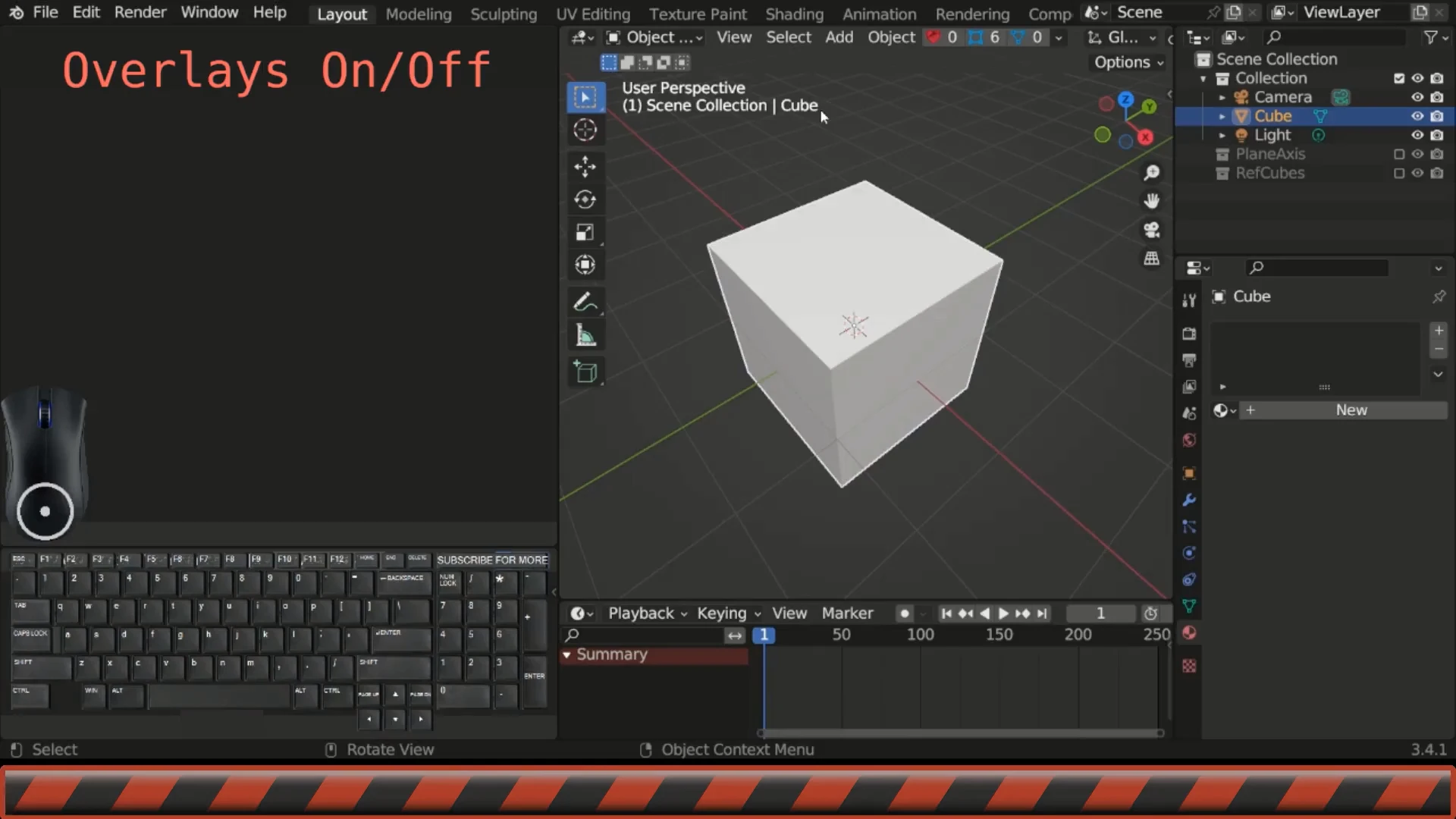Open the File menu
Screen dimensions: 1456x819
[45, 13]
